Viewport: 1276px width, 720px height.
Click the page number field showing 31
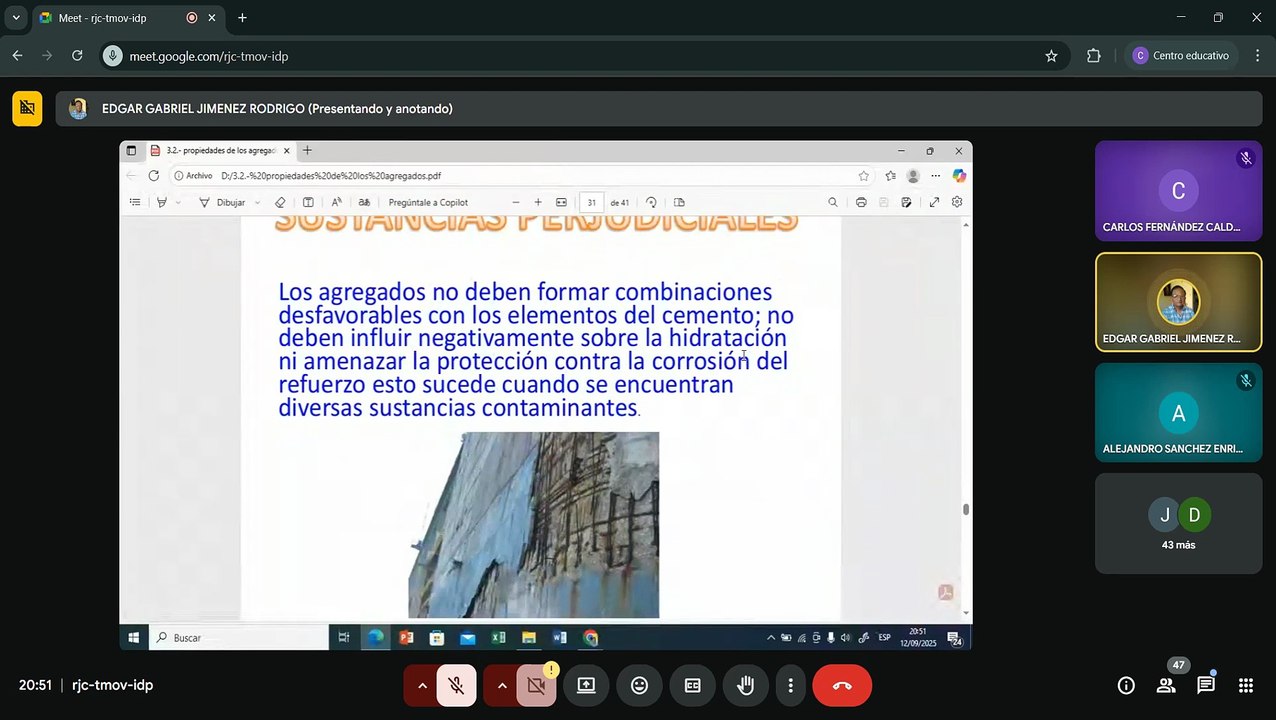[591, 202]
